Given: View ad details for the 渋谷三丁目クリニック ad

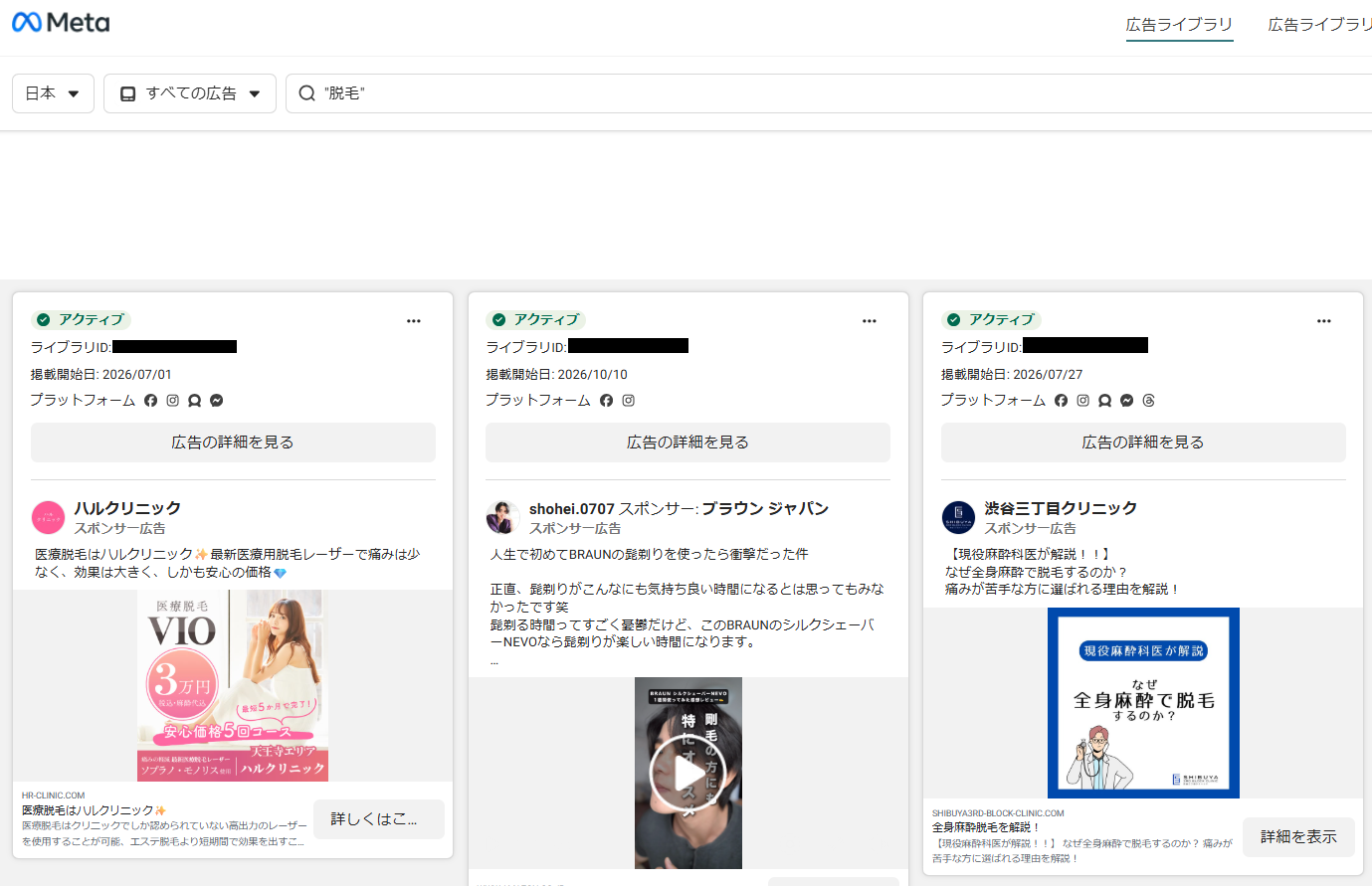Looking at the screenshot, I should (1143, 443).
